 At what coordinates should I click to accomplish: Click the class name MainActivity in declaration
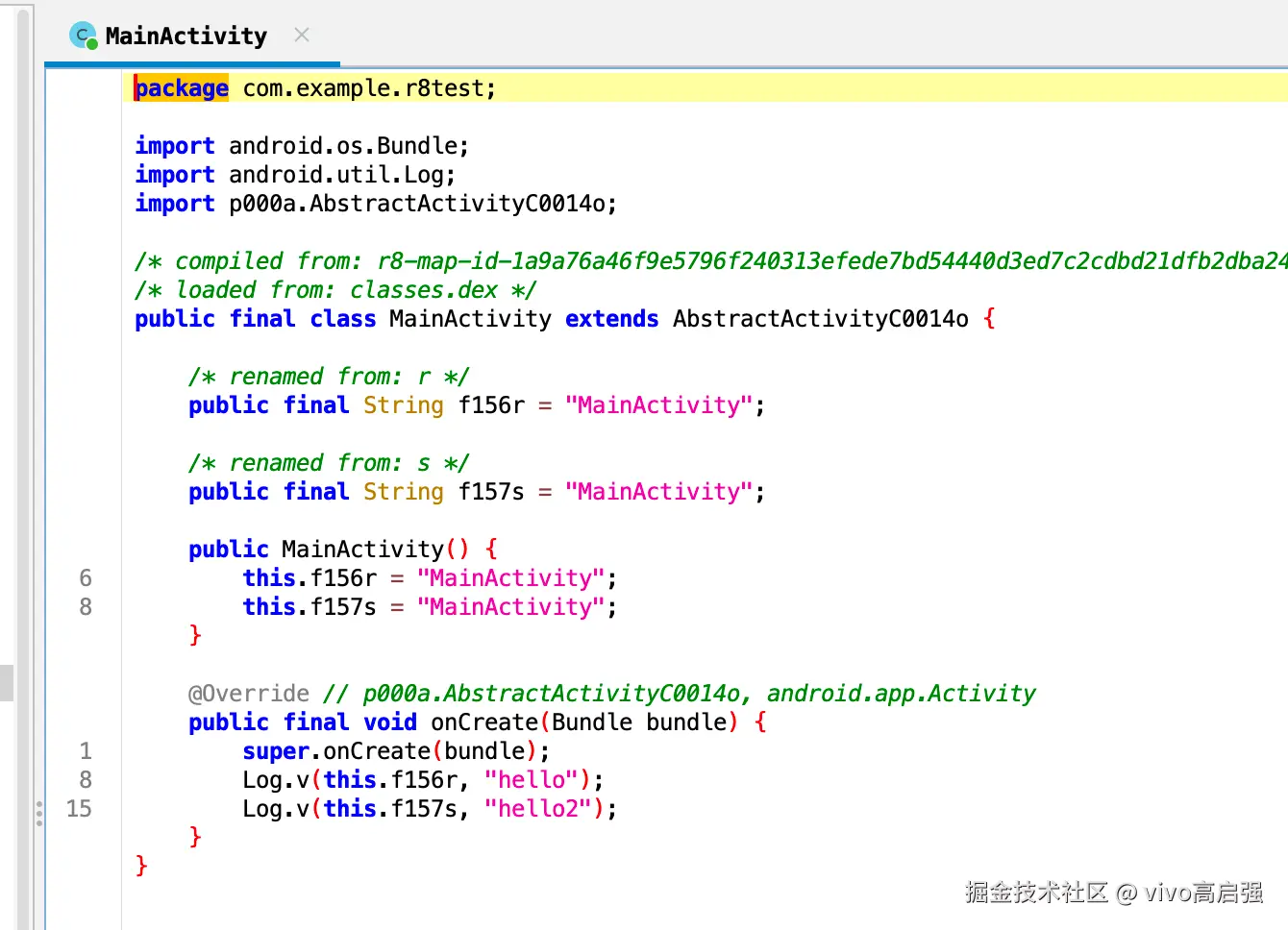(470, 318)
